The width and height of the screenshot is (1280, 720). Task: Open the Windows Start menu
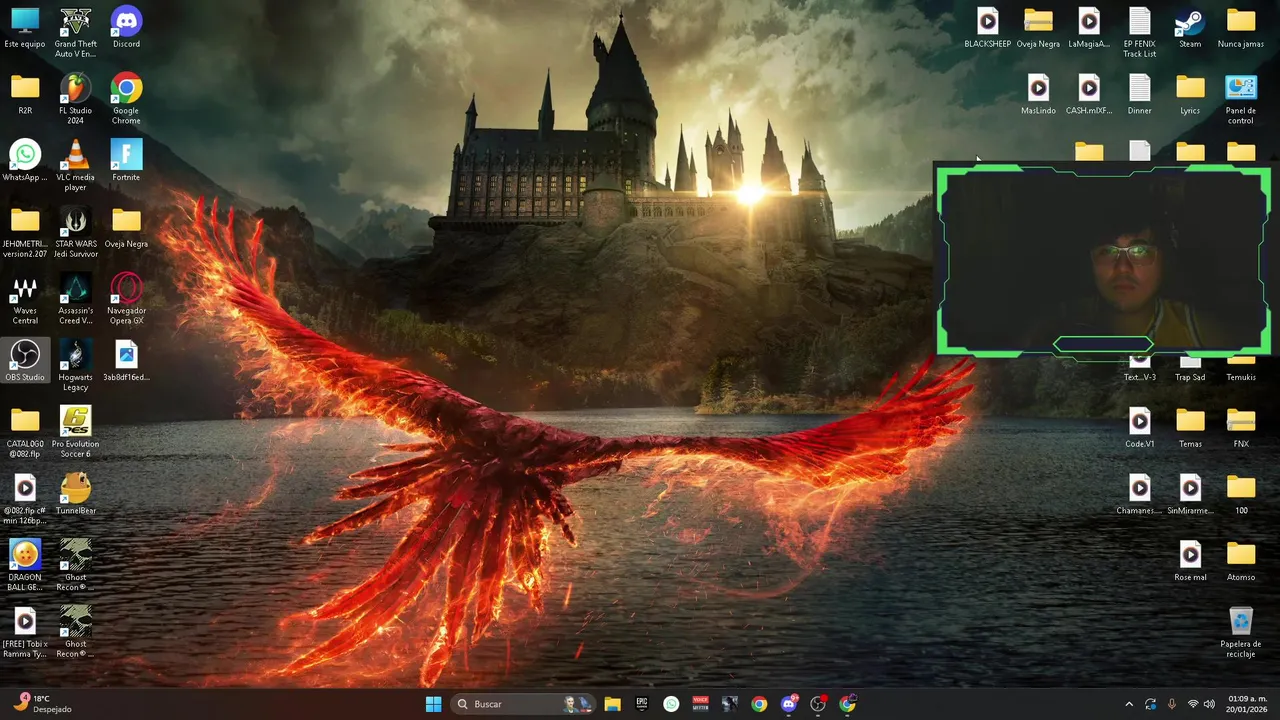[x=433, y=704]
